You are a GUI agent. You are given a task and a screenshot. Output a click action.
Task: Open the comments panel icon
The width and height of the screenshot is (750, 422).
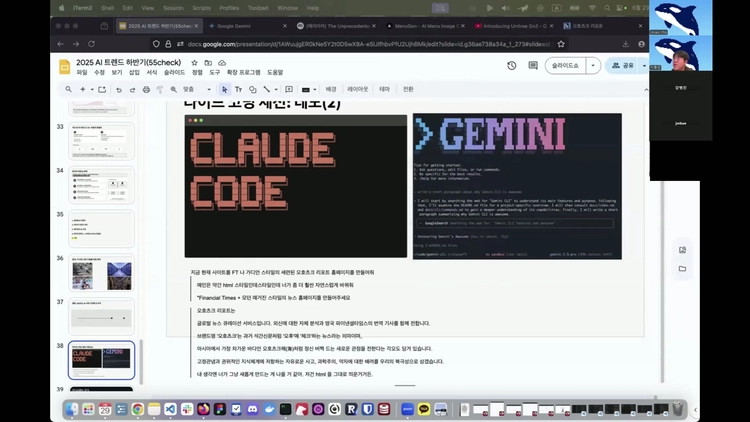533,66
